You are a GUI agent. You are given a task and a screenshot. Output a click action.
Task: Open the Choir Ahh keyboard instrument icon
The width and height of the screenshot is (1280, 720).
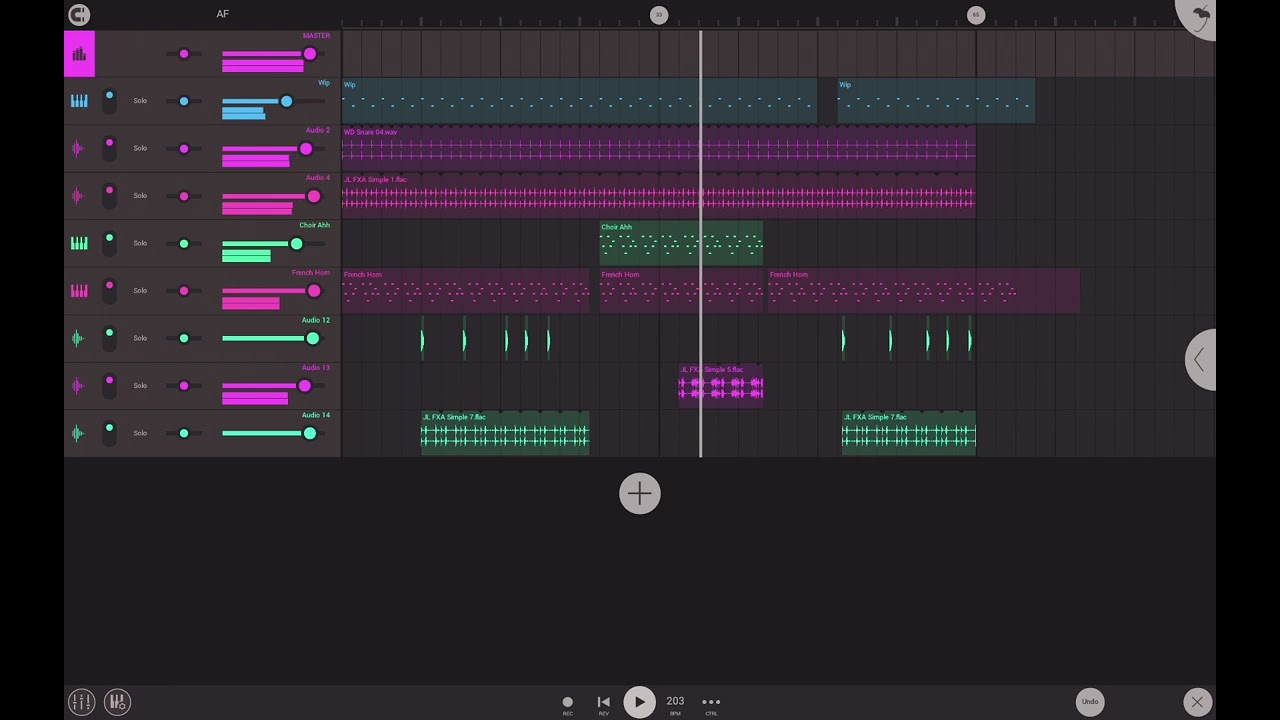pos(79,243)
